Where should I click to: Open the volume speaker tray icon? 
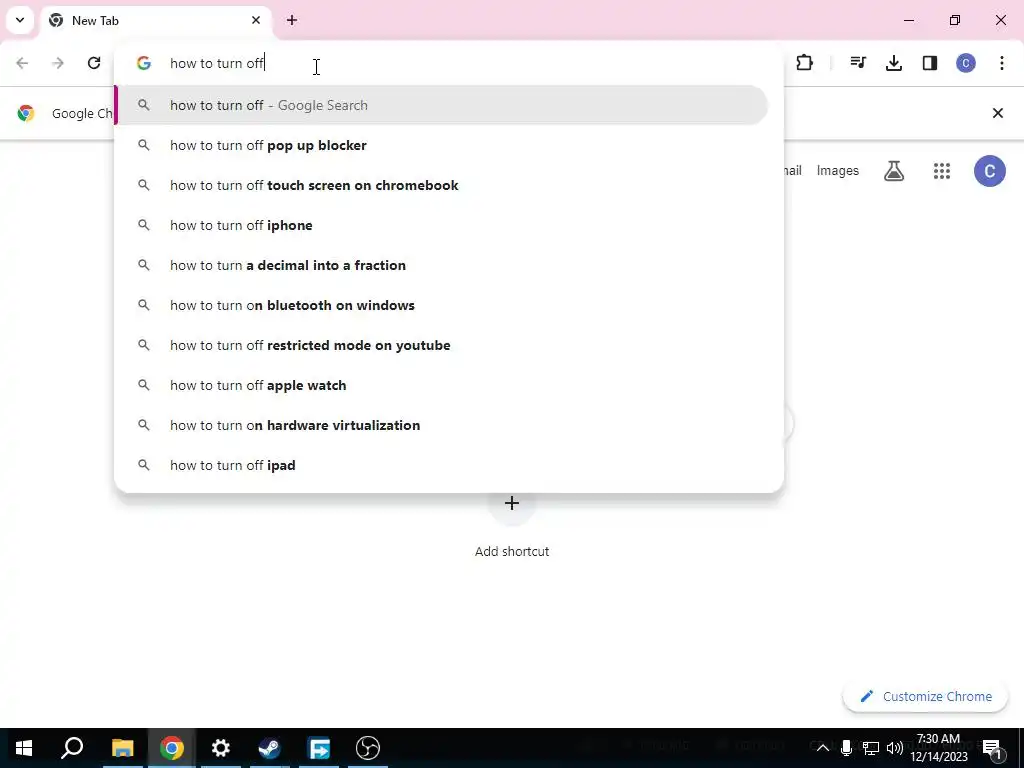point(895,748)
